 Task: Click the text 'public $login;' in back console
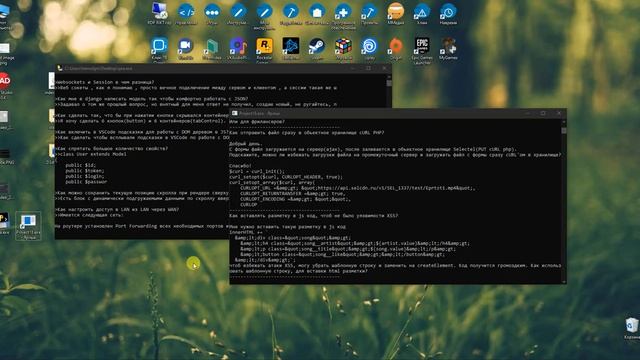click(84, 176)
